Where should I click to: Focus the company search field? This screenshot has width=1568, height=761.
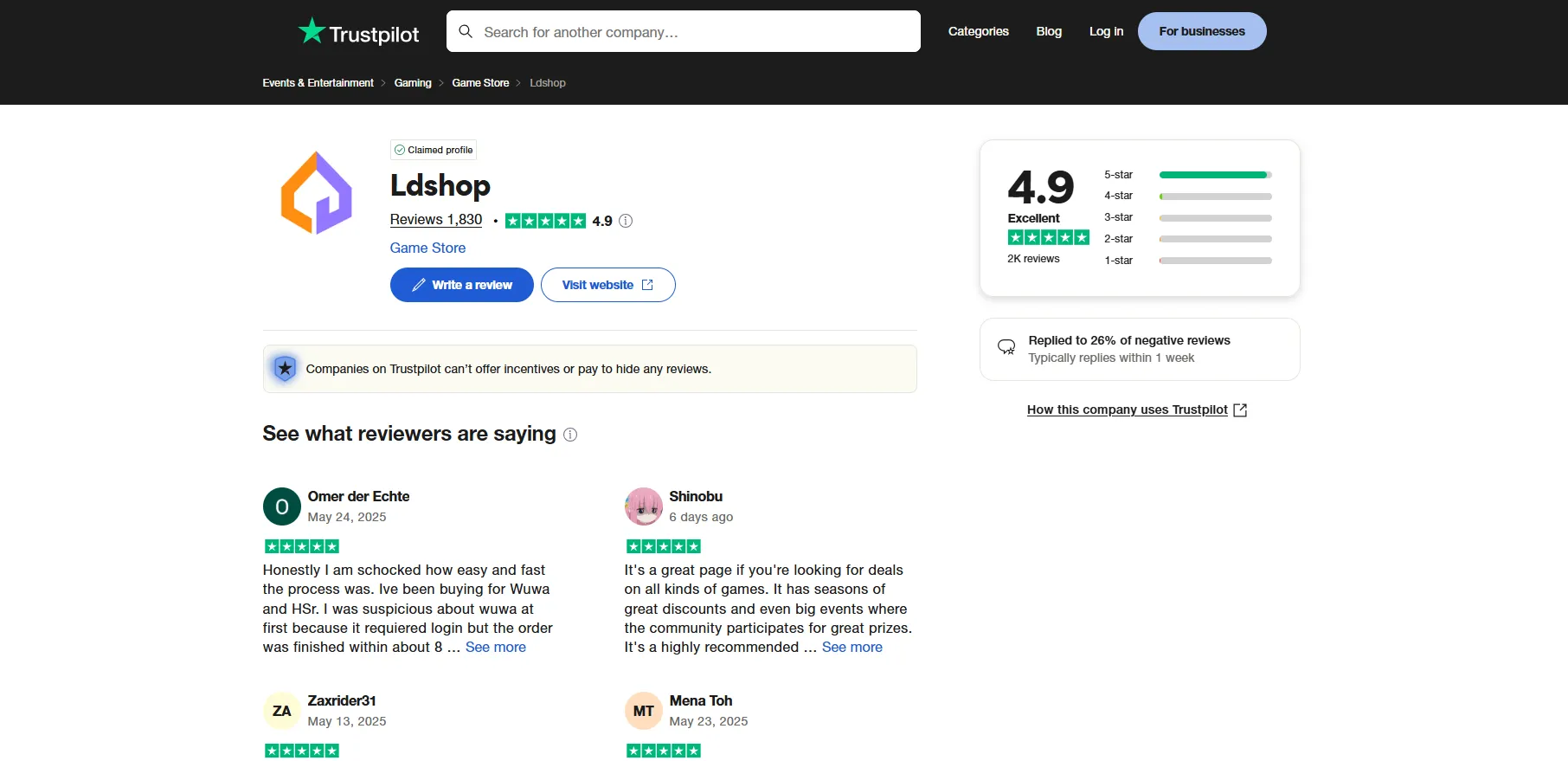point(692,32)
